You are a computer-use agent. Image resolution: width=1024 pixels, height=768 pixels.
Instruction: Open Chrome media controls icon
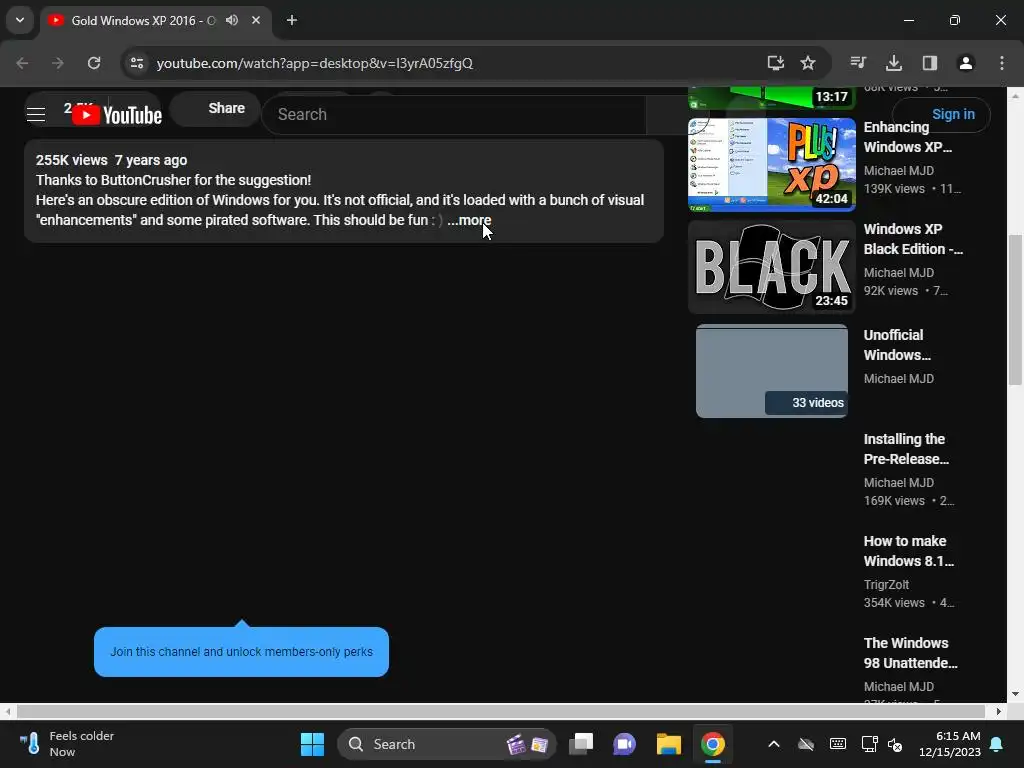(x=858, y=63)
